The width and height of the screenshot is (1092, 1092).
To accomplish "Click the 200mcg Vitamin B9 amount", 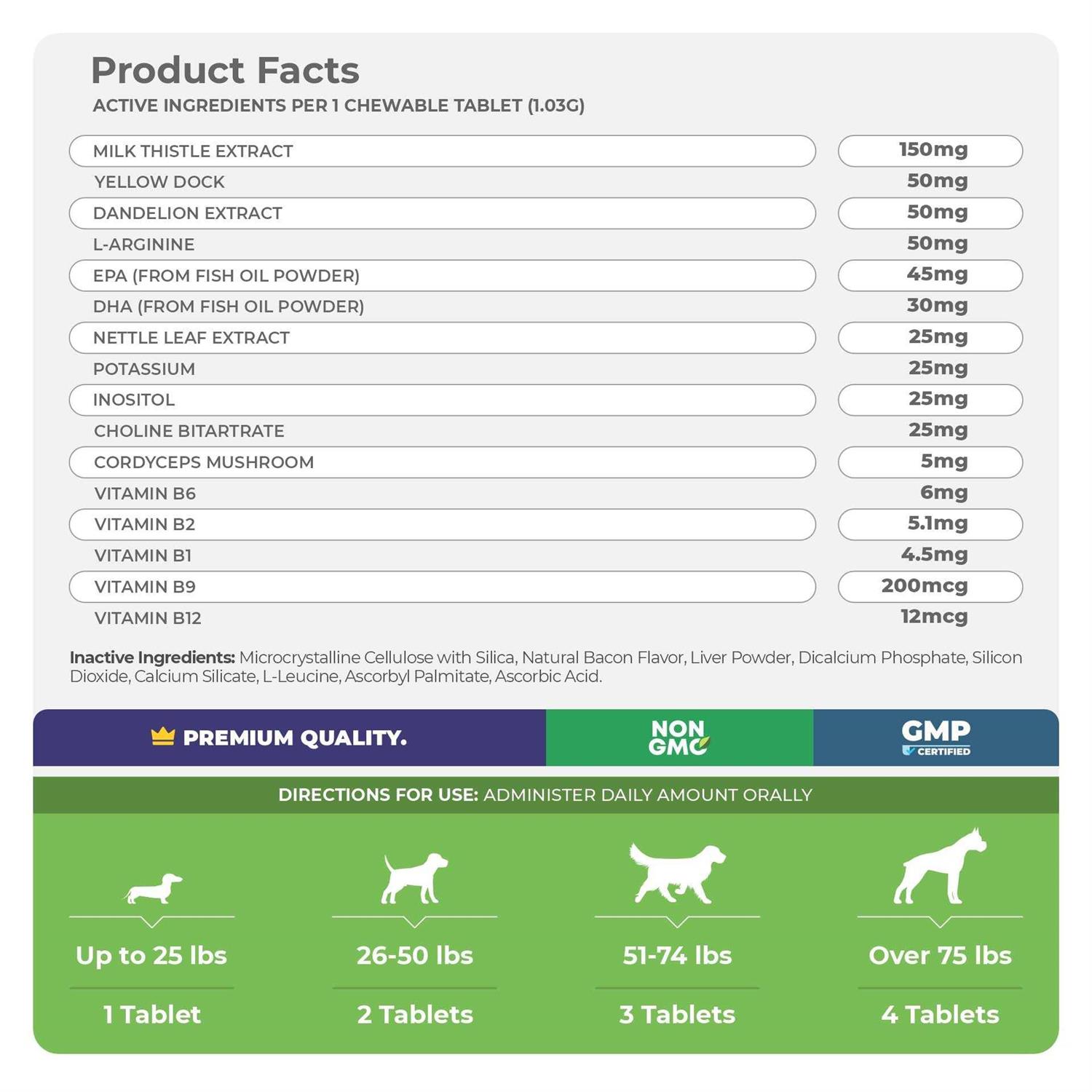I will pos(930,587).
